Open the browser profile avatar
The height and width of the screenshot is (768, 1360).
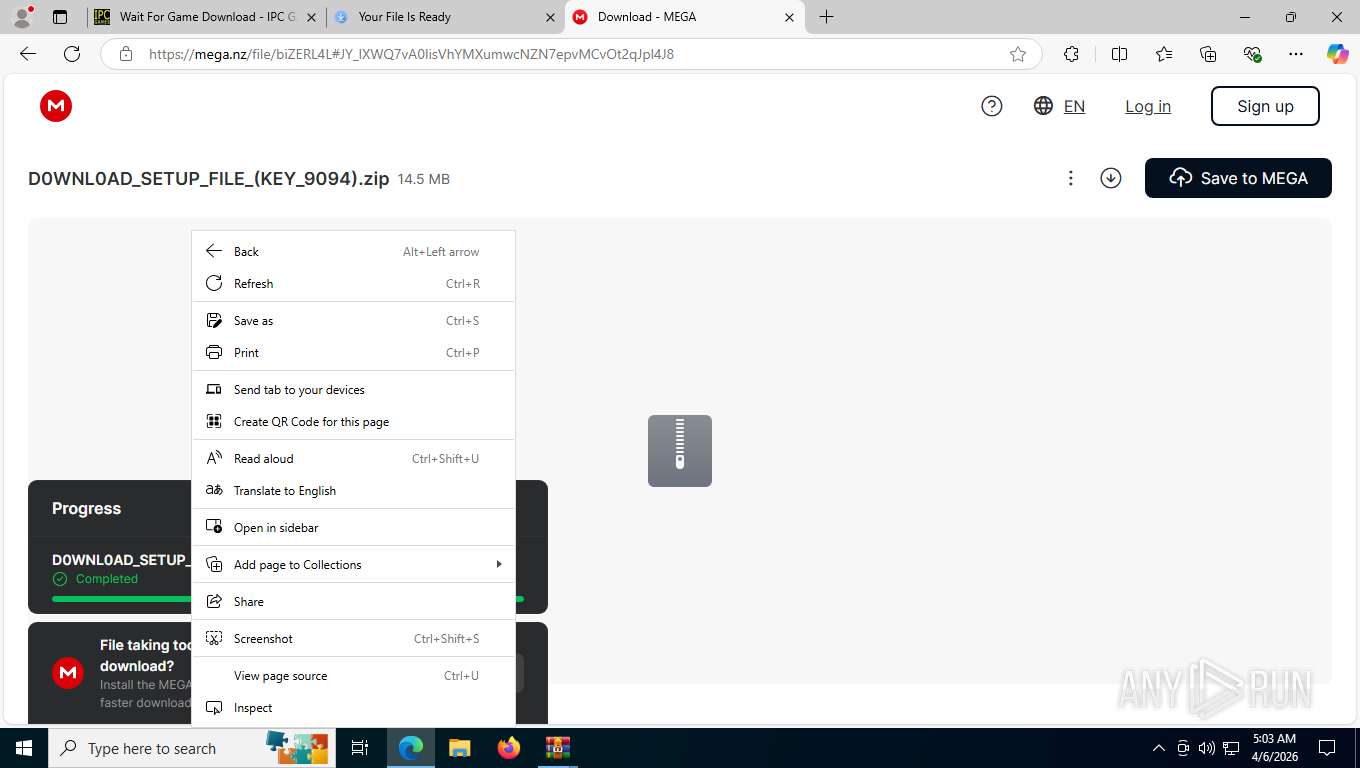pyautogui.click(x=21, y=17)
